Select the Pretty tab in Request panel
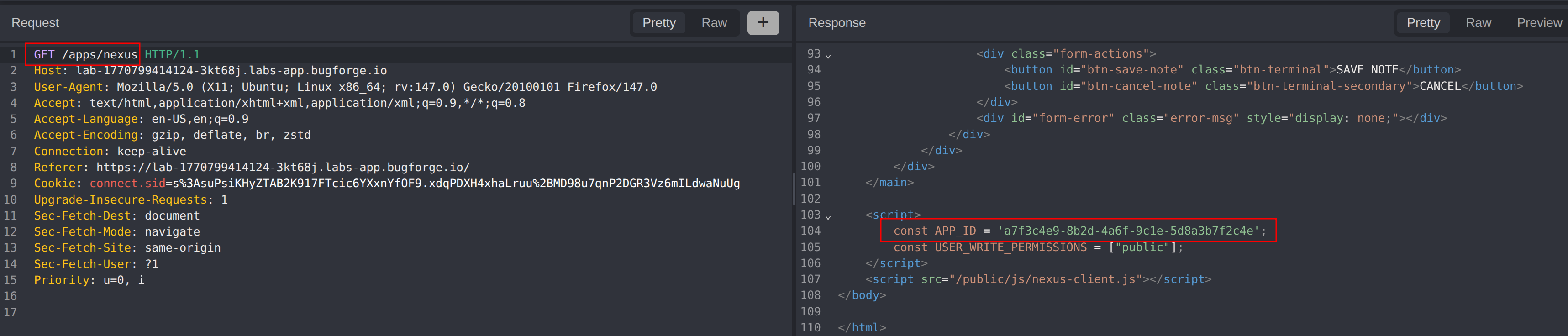1568x336 pixels. 658,22
